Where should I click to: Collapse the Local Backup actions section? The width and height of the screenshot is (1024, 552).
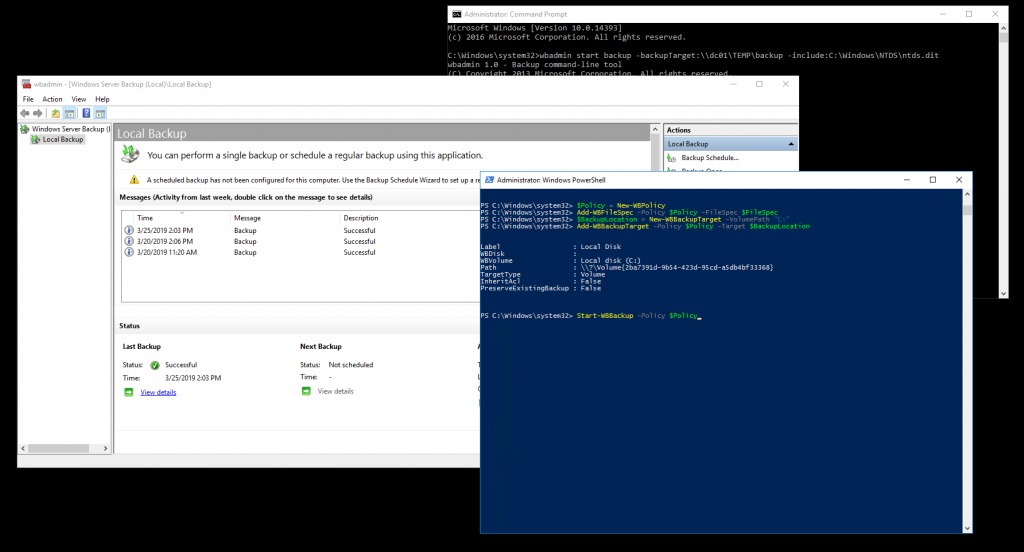click(x=792, y=144)
